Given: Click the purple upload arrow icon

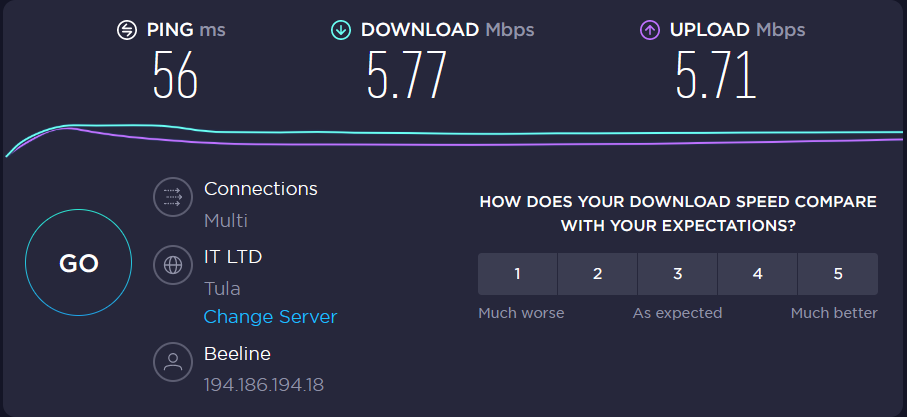Looking at the screenshot, I should coord(650,30).
